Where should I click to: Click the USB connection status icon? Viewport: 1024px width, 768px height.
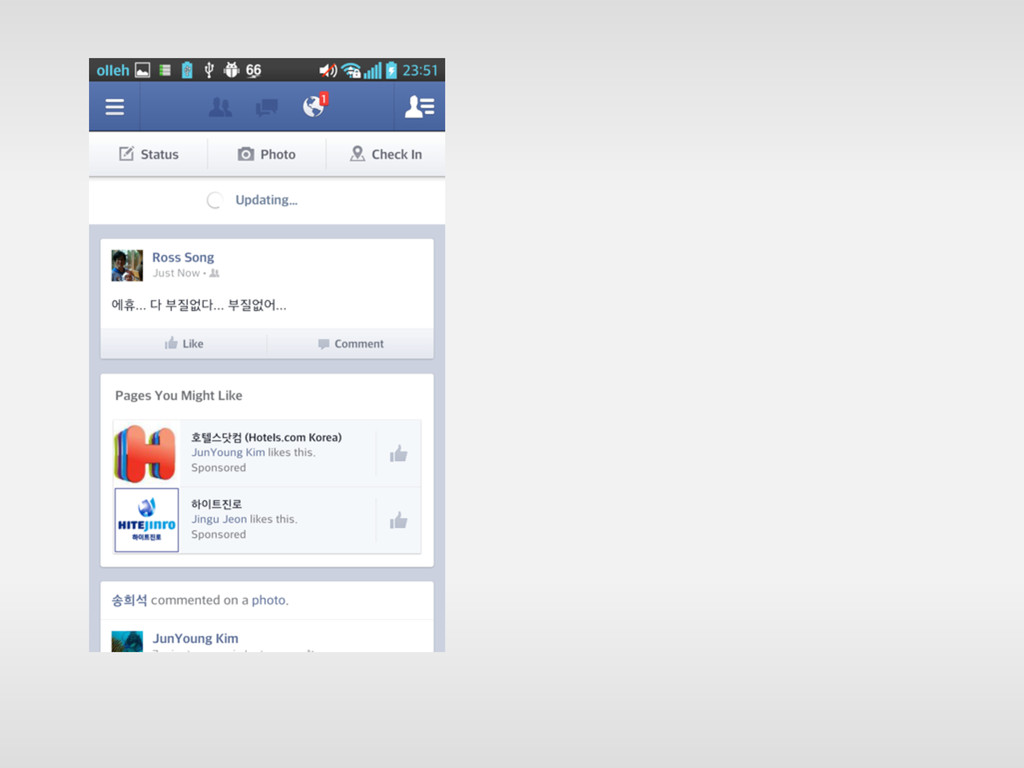coord(209,70)
